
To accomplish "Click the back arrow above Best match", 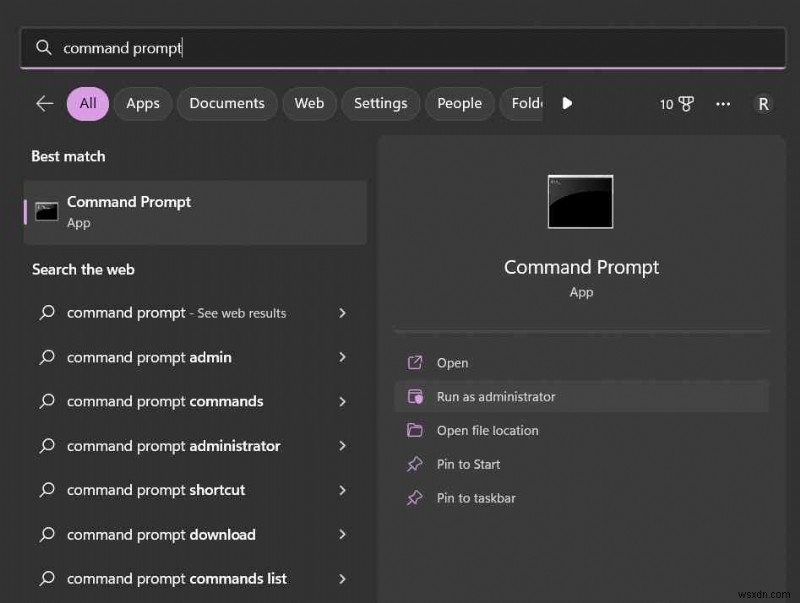I will (44, 103).
